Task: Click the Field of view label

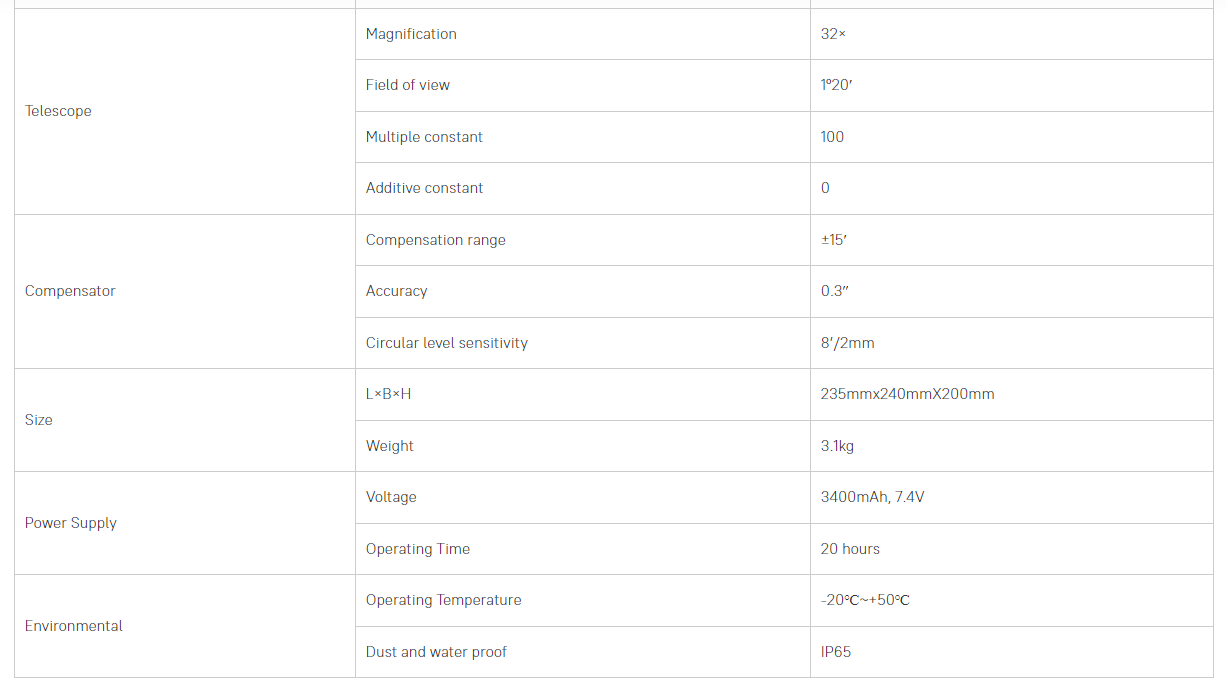Action: click(x=408, y=85)
